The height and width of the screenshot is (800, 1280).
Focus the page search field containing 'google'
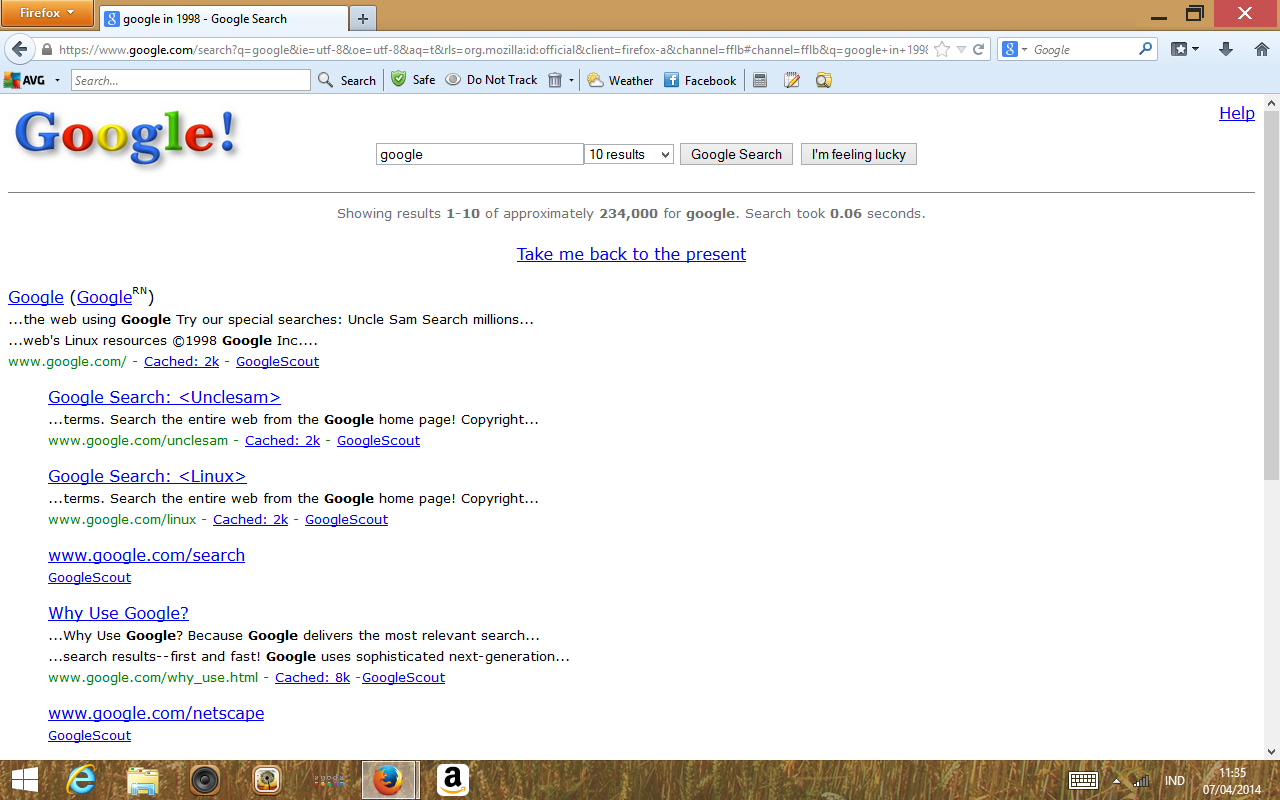click(480, 154)
